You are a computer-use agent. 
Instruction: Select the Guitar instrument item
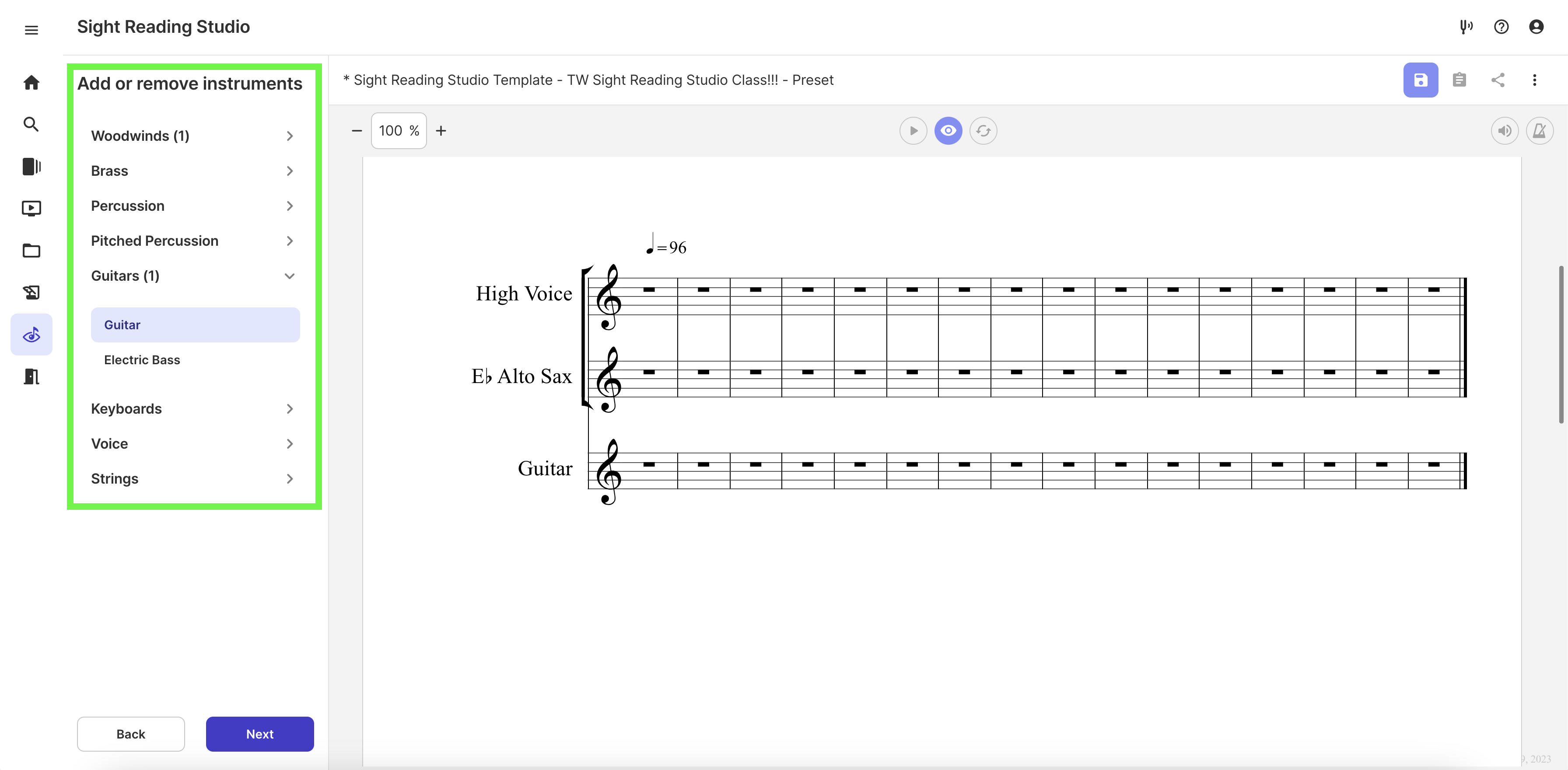coord(195,325)
